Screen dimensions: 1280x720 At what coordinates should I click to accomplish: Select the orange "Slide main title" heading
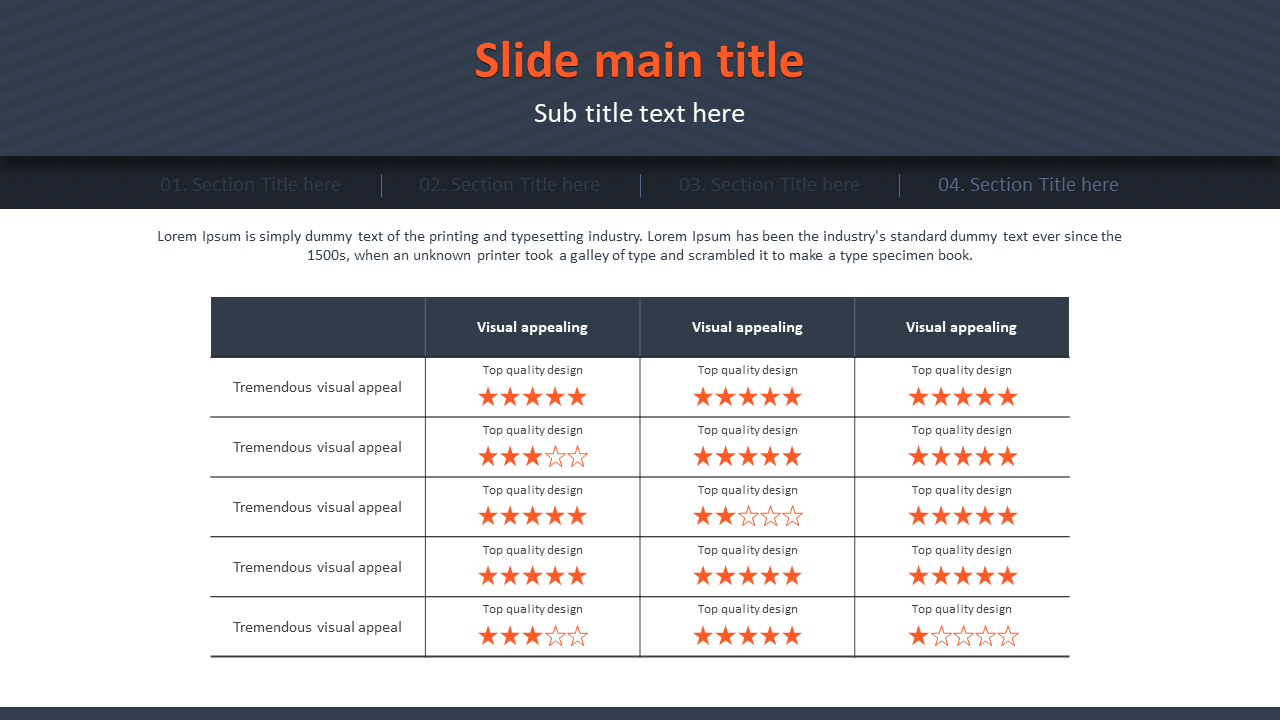pyautogui.click(x=639, y=61)
